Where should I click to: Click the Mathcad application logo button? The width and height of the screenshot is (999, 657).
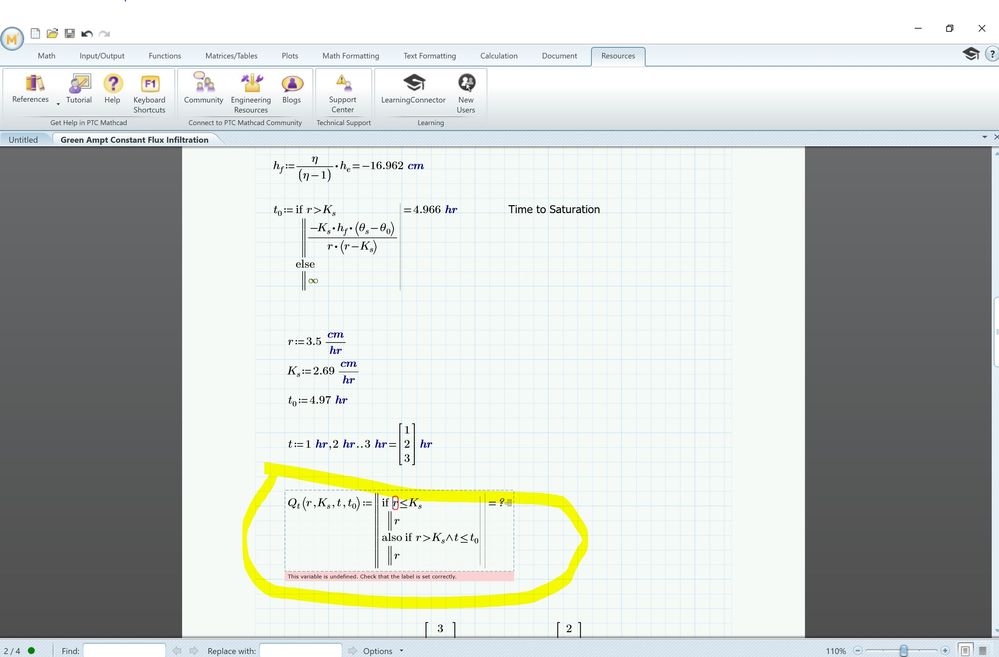click(11, 39)
